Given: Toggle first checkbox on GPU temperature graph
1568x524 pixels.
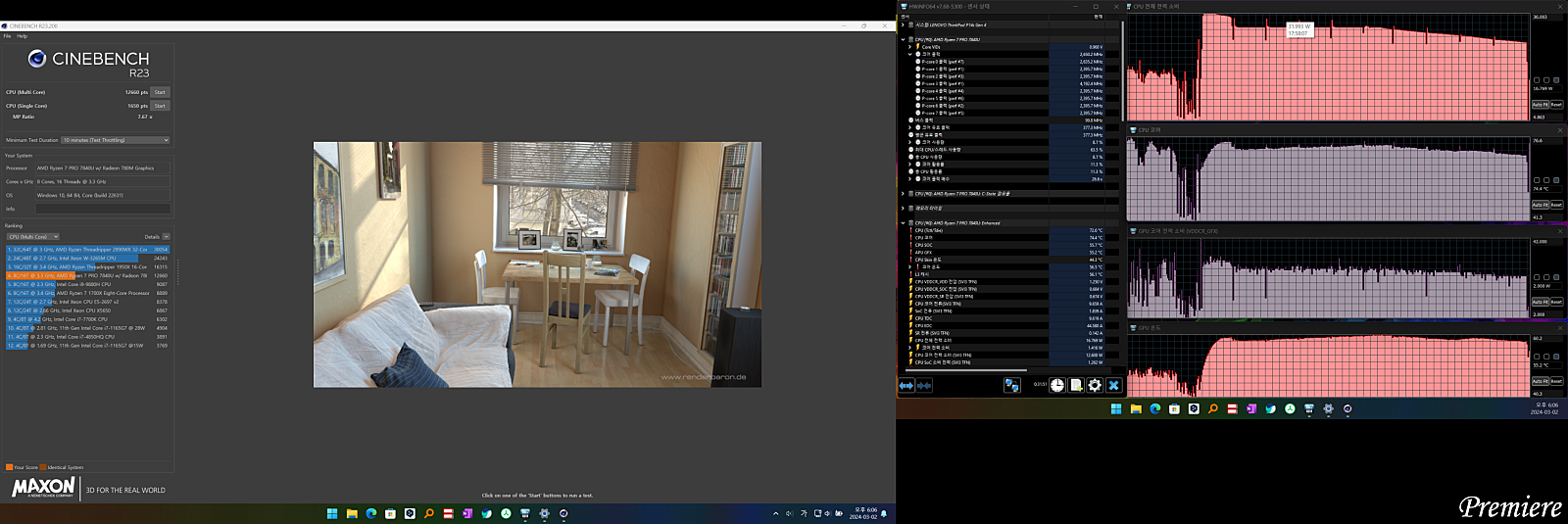Looking at the screenshot, I should 1537,357.
